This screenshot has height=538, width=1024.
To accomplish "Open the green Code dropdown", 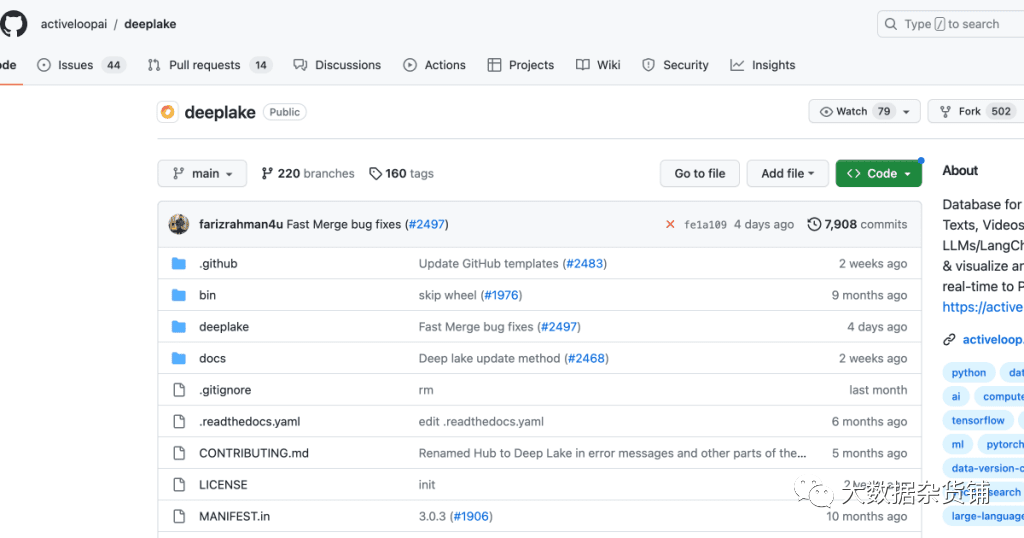I will coord(879,173).
